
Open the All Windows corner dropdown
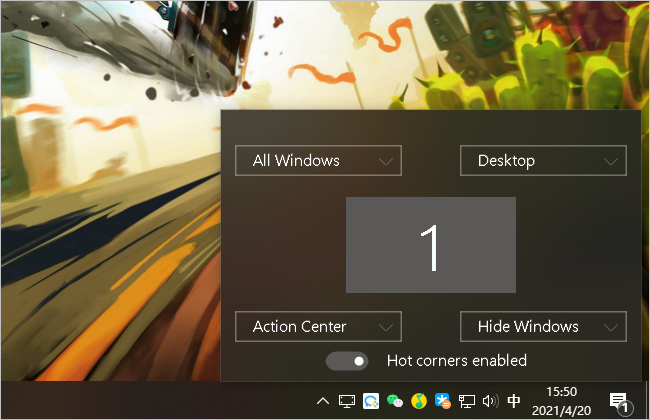pyautogui.click(x=318, y=160)
